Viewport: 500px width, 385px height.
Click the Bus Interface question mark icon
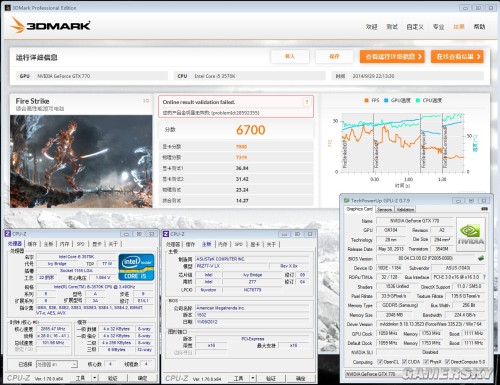(484, 277)
